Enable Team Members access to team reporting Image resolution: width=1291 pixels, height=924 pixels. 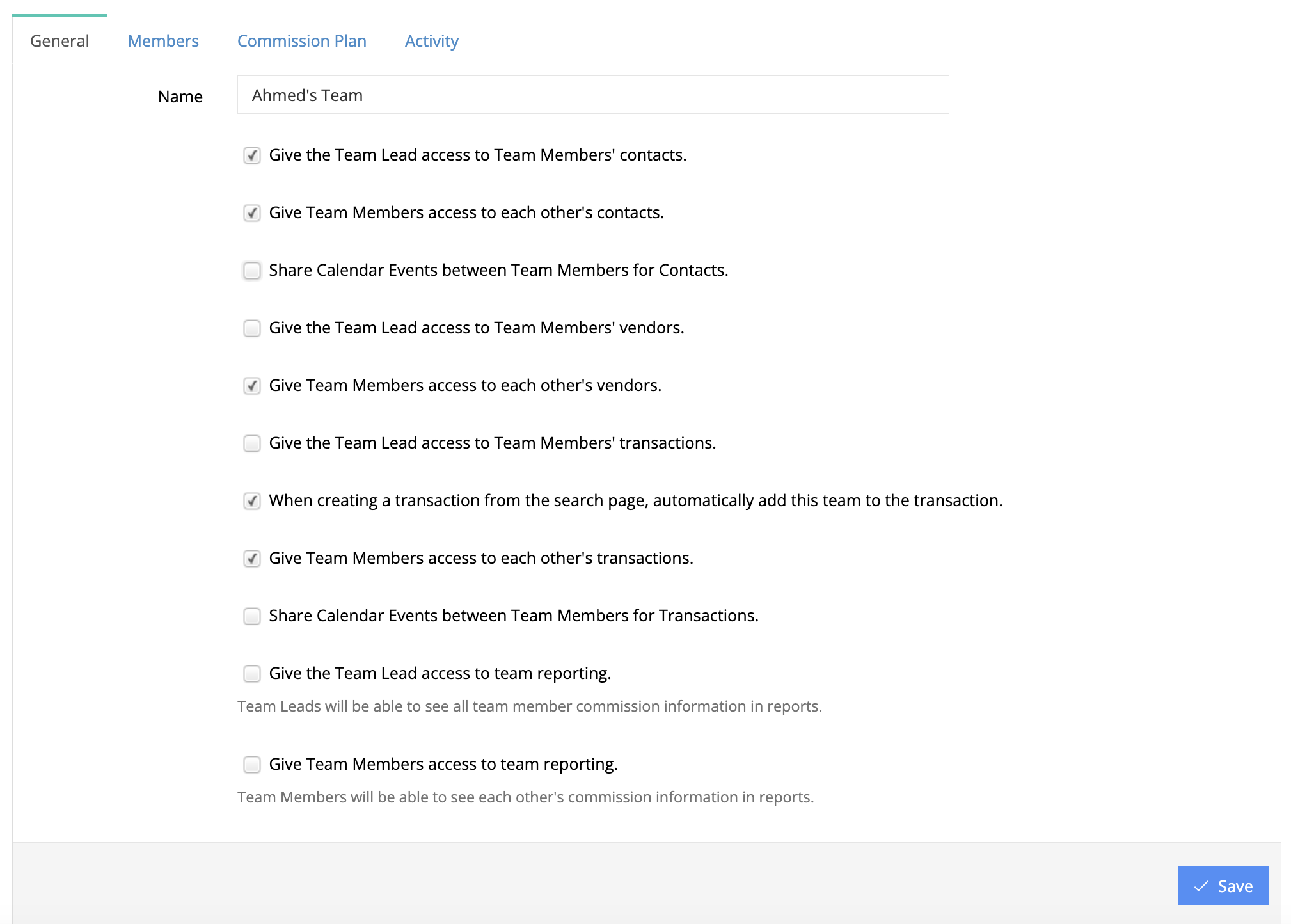[x=252, y=765]
